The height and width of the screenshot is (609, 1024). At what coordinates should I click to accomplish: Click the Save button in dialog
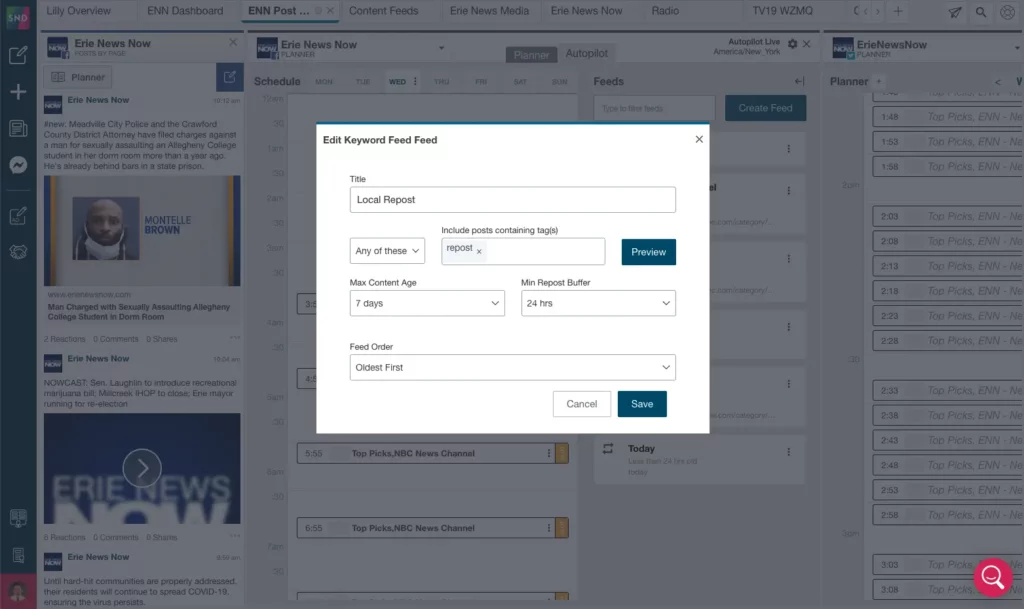pyautogui.click(x=642, y=404)
